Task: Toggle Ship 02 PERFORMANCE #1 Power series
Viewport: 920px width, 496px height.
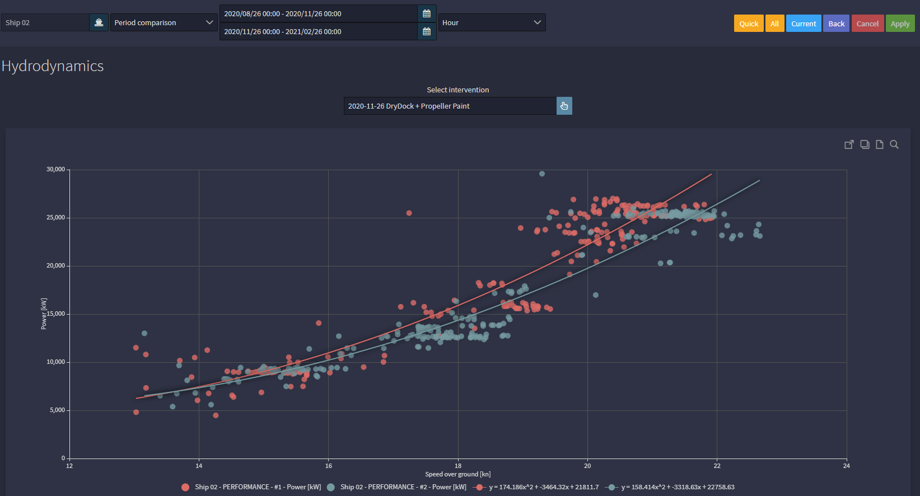Action: click(x=250, y=487)
